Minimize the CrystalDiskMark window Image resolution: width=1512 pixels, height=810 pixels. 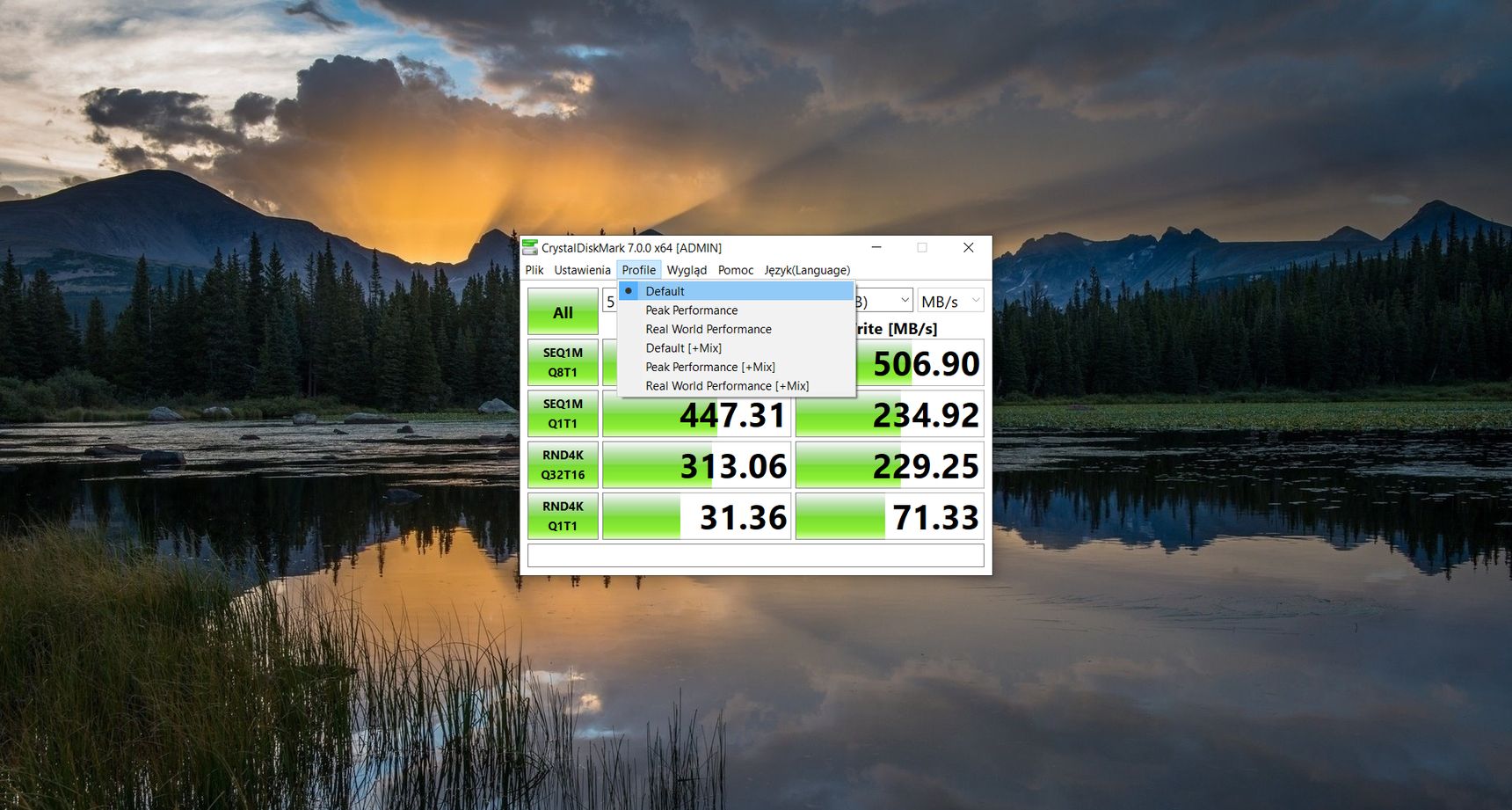876,247
